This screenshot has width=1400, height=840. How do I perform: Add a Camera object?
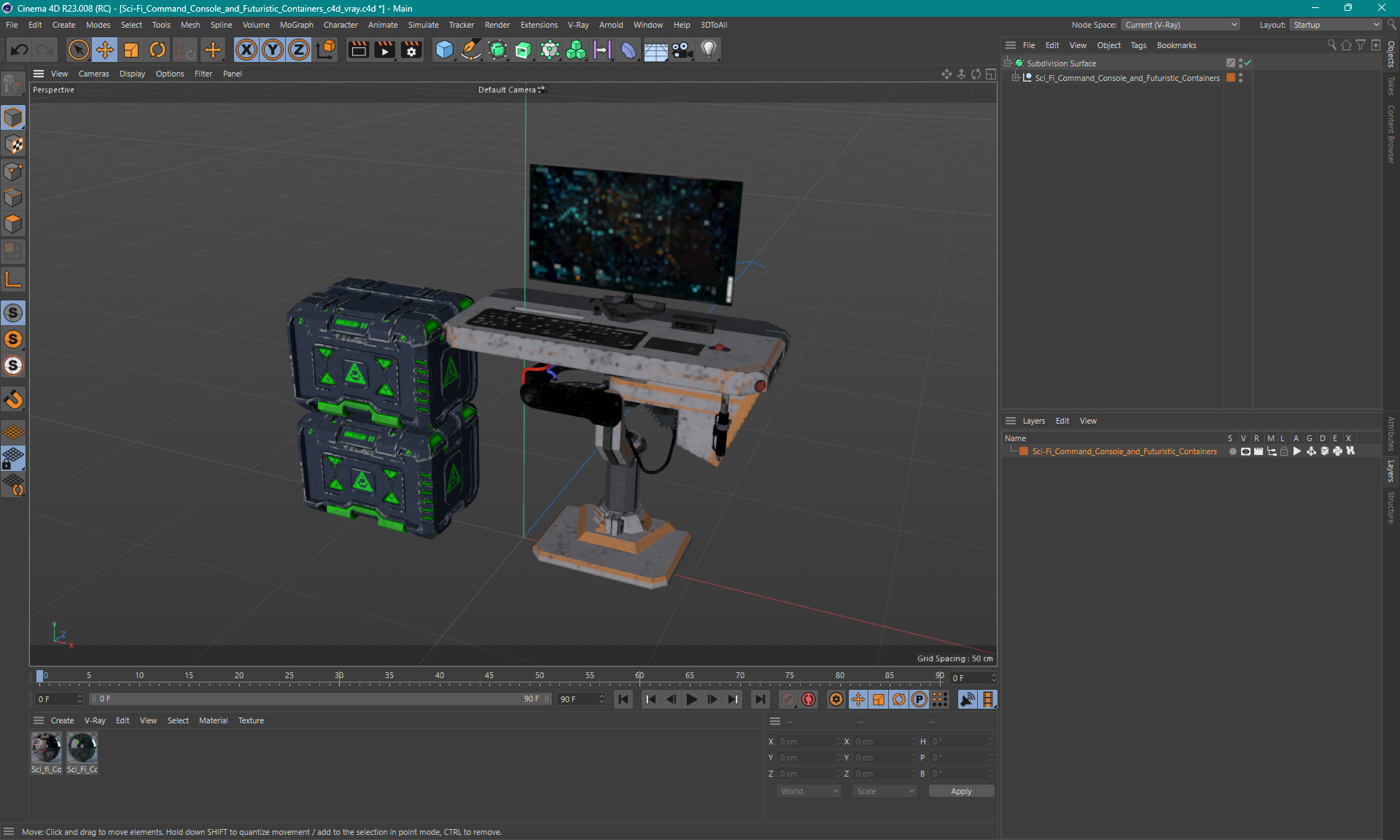pos(682,50)
